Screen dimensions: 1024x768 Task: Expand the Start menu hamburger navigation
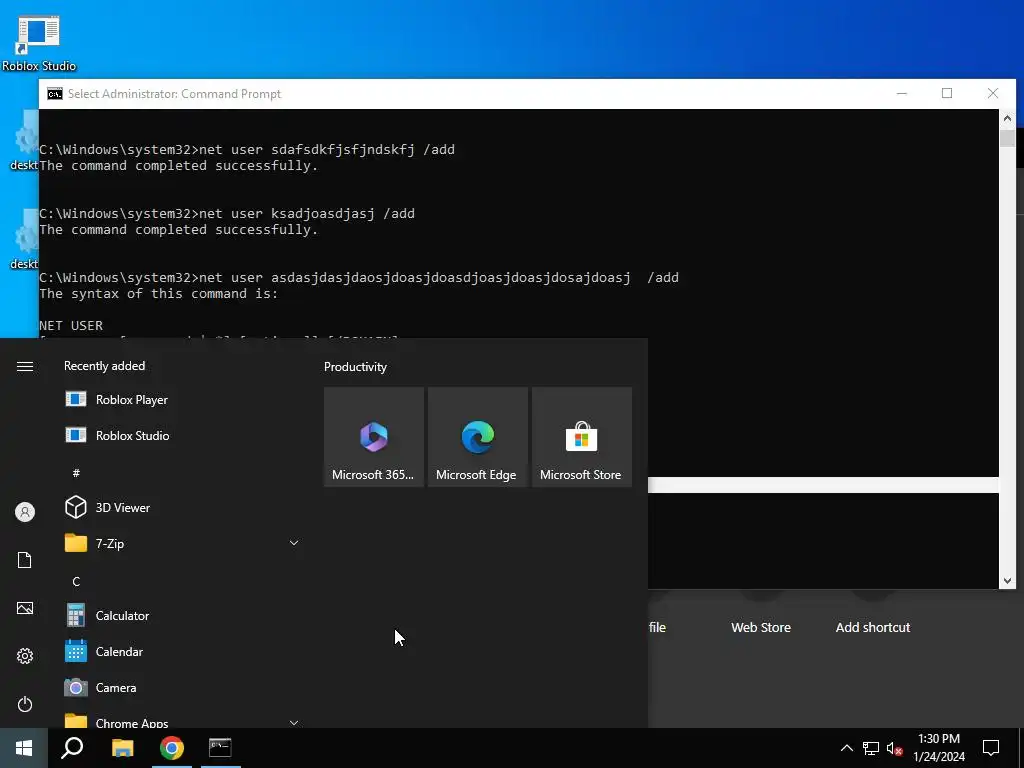[x=25, y=366]
